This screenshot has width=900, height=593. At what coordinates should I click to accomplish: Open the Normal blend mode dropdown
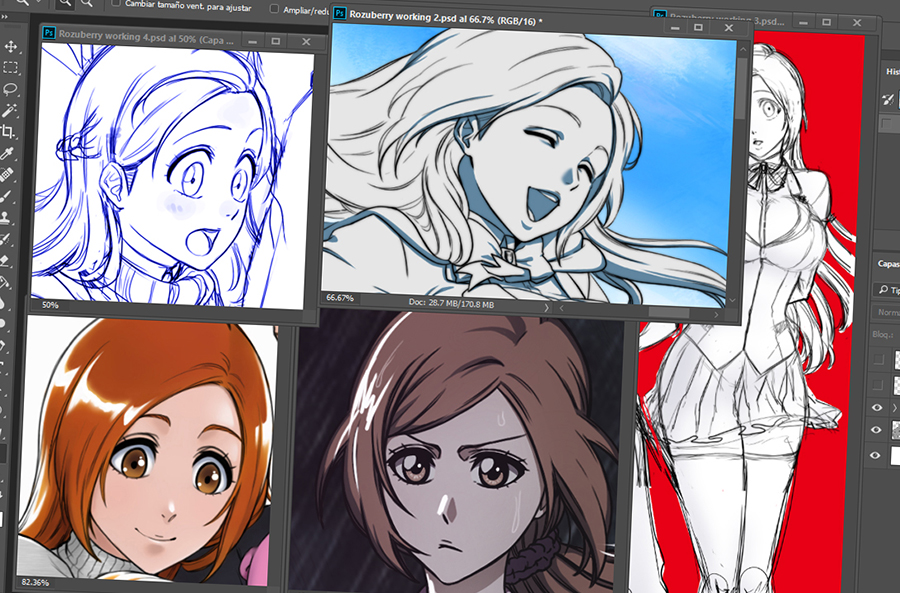pyautogui.click(x=887, y=312)
